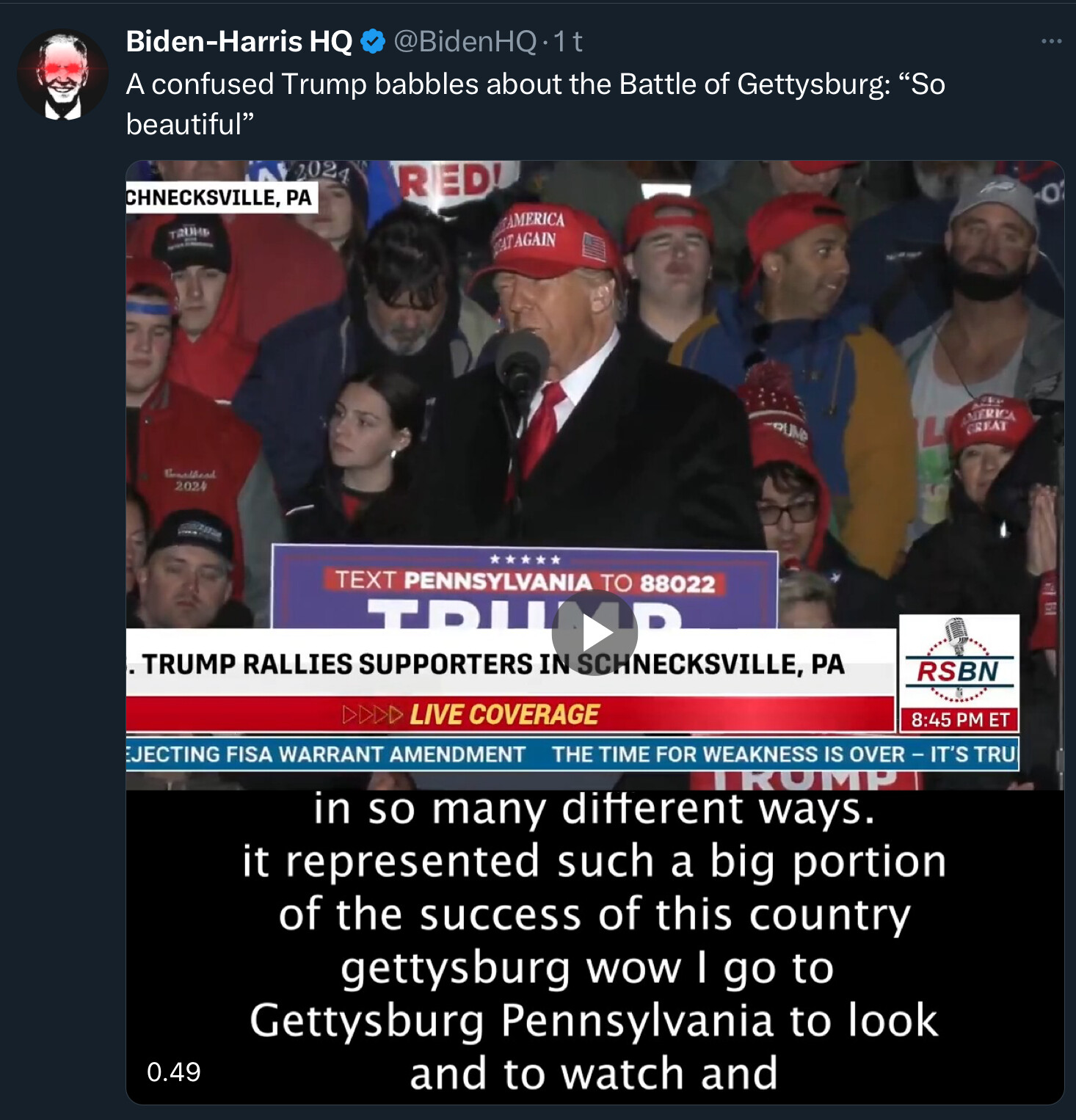Click the 'Trump rallies supporters' headline bar
Viewport: 1076px width, 1120px height.
coord(510,663)
